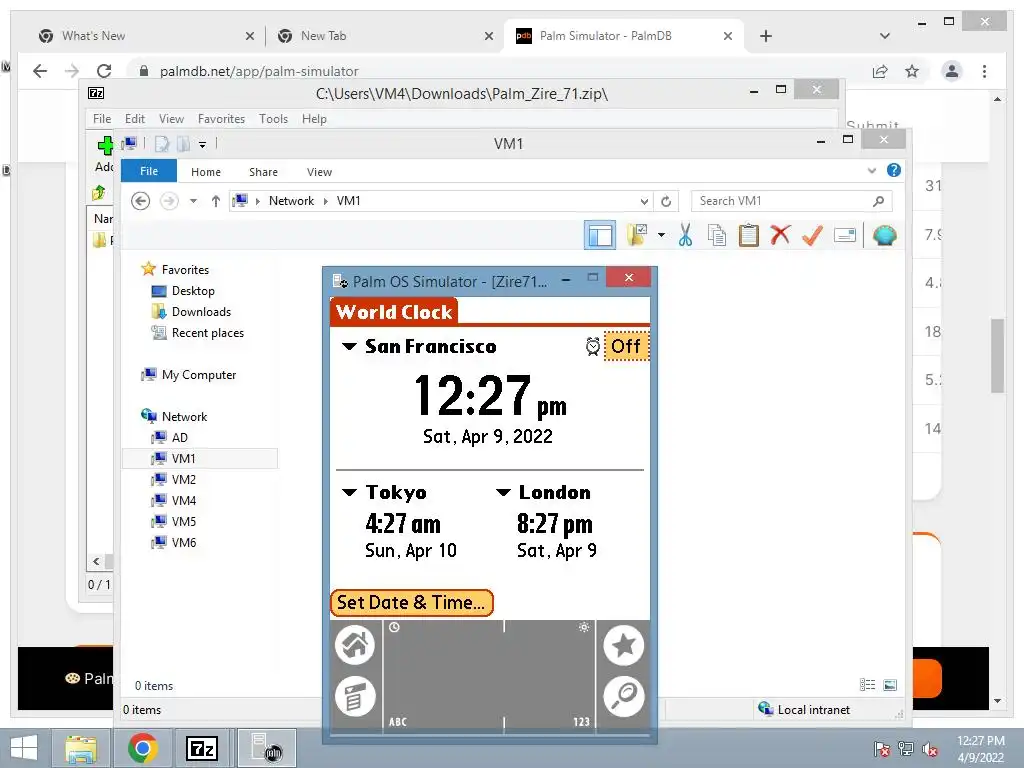The width and height of the screenshot is (1024, 768).
Task: Tap the small clock icon in Graffiti area
Action: pos(394,628)
